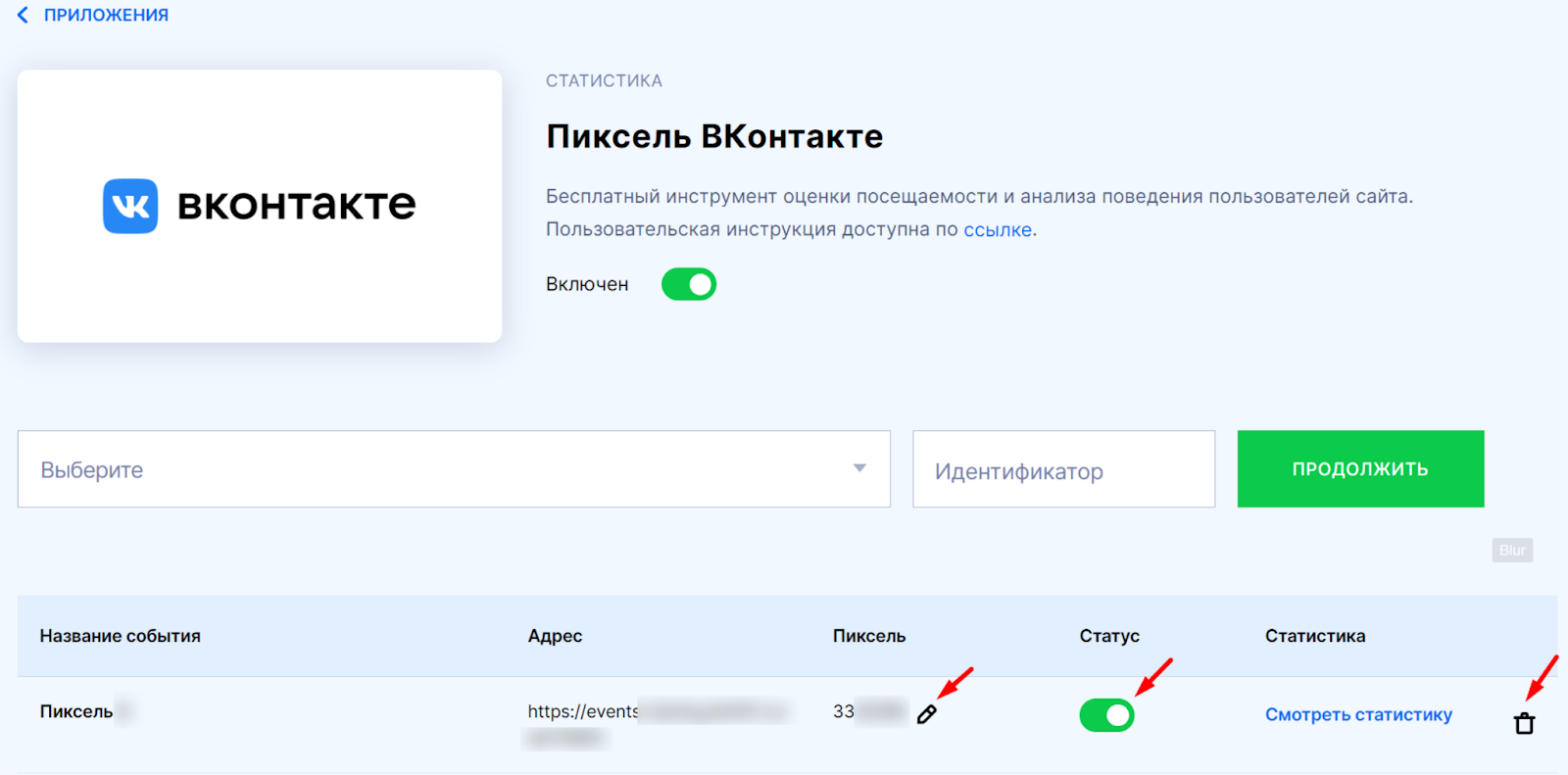Click the СТАТИСТИКА category label
1568x775 pixels.
(604, 80)
